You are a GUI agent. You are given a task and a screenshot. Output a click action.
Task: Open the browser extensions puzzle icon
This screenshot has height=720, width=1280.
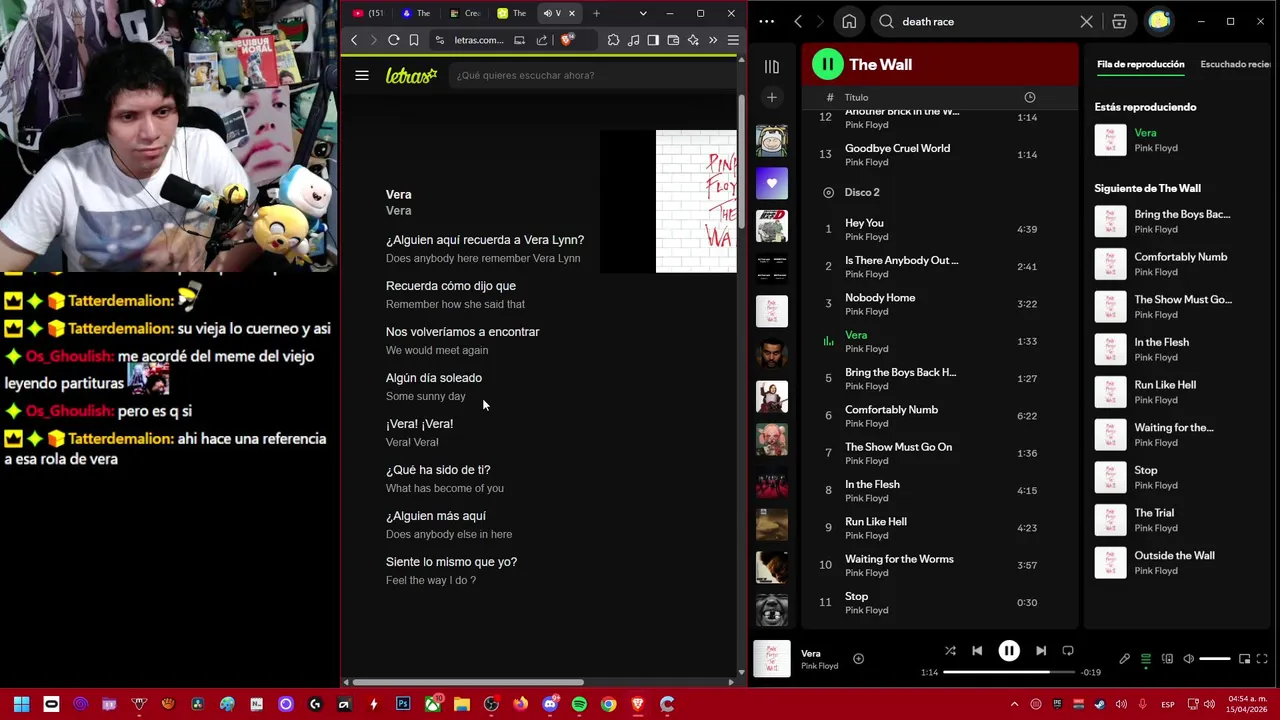613,40
